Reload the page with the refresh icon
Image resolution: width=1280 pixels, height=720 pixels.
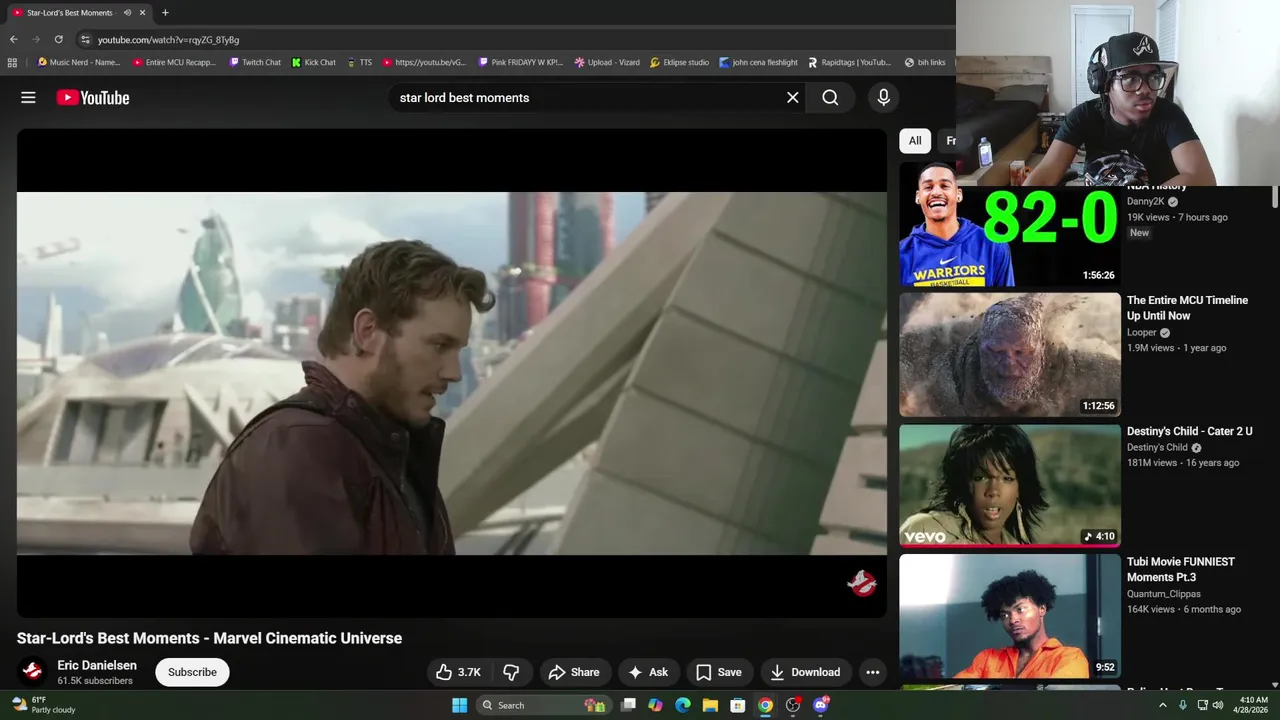[x=58, y=40]
